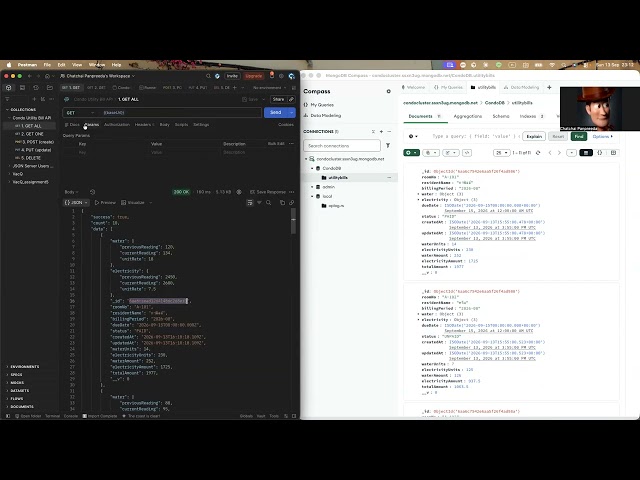Go to next page of documents arrow
Screen dimensions: 640x480
click(x=559, y=153)
